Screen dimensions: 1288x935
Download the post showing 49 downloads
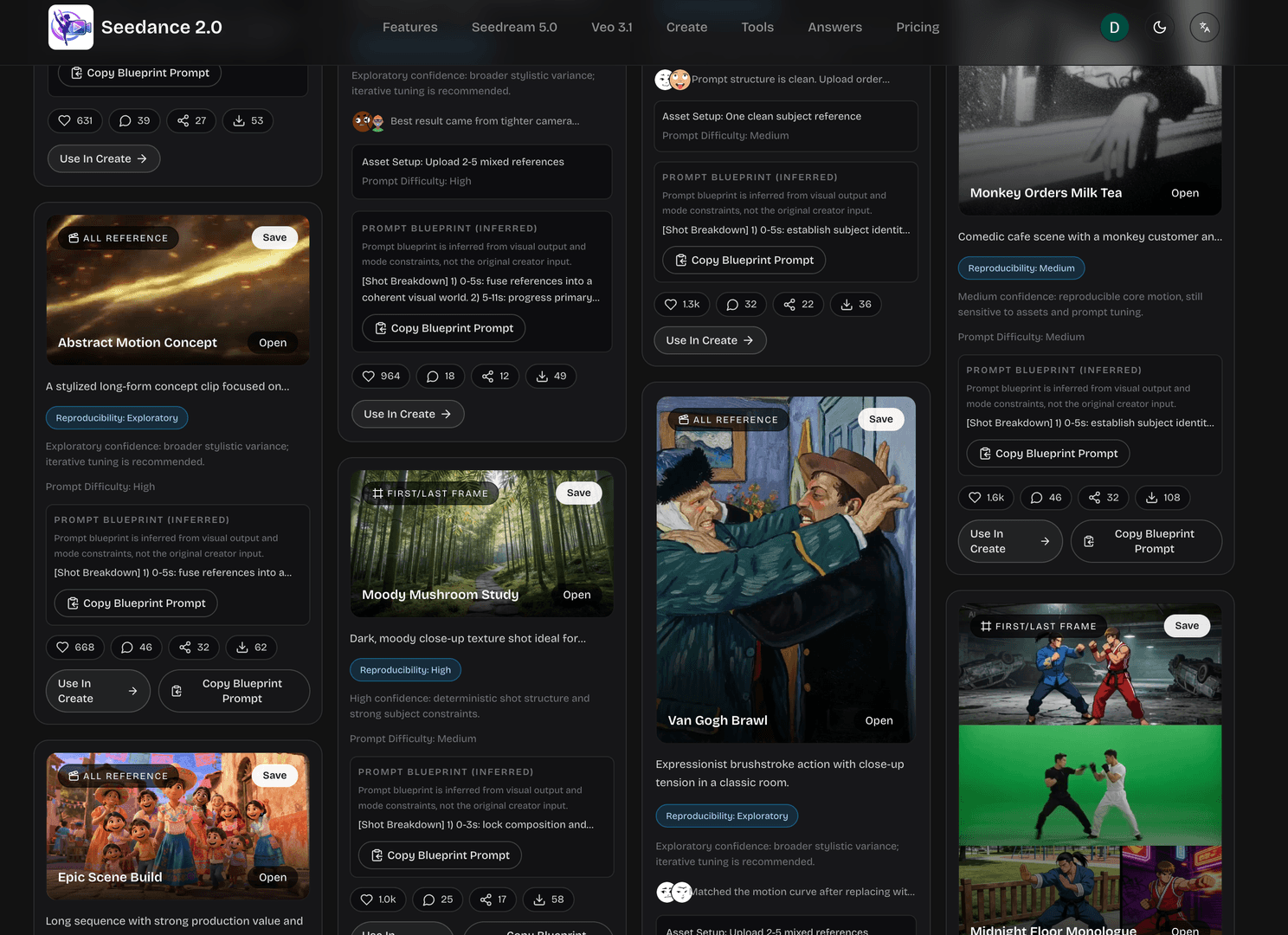tap(551, 376)
